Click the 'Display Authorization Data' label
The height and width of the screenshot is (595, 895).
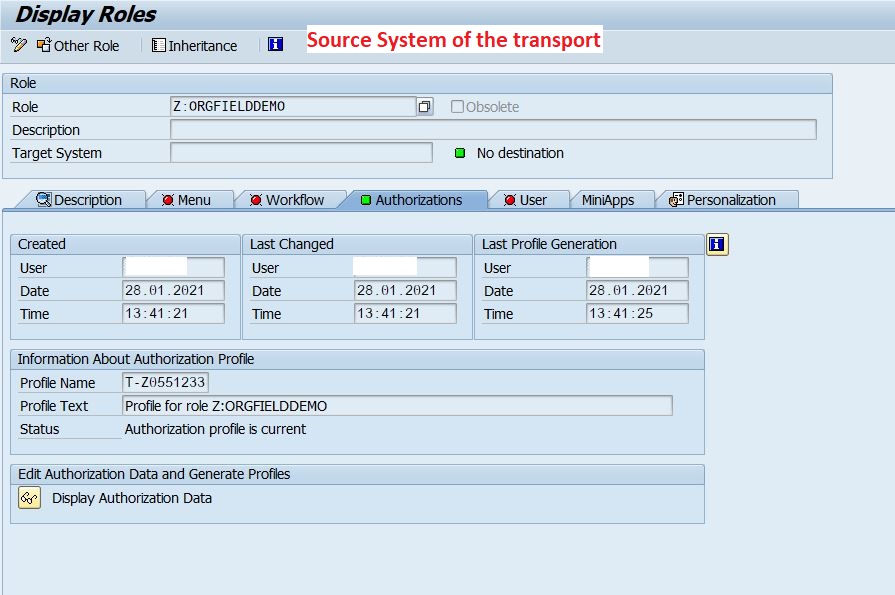[132, 498]
